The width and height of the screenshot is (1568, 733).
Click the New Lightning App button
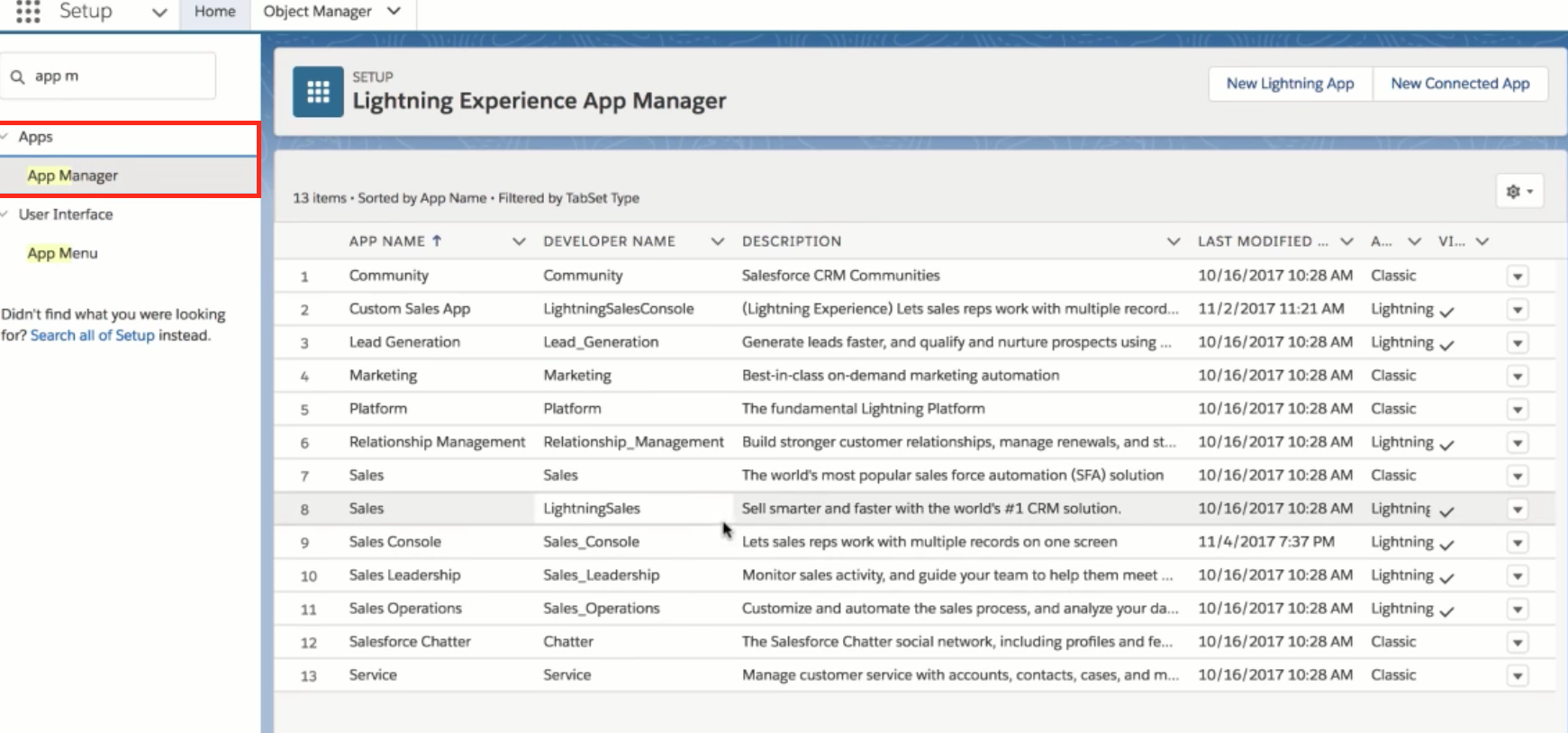[x=1290, y=84]
